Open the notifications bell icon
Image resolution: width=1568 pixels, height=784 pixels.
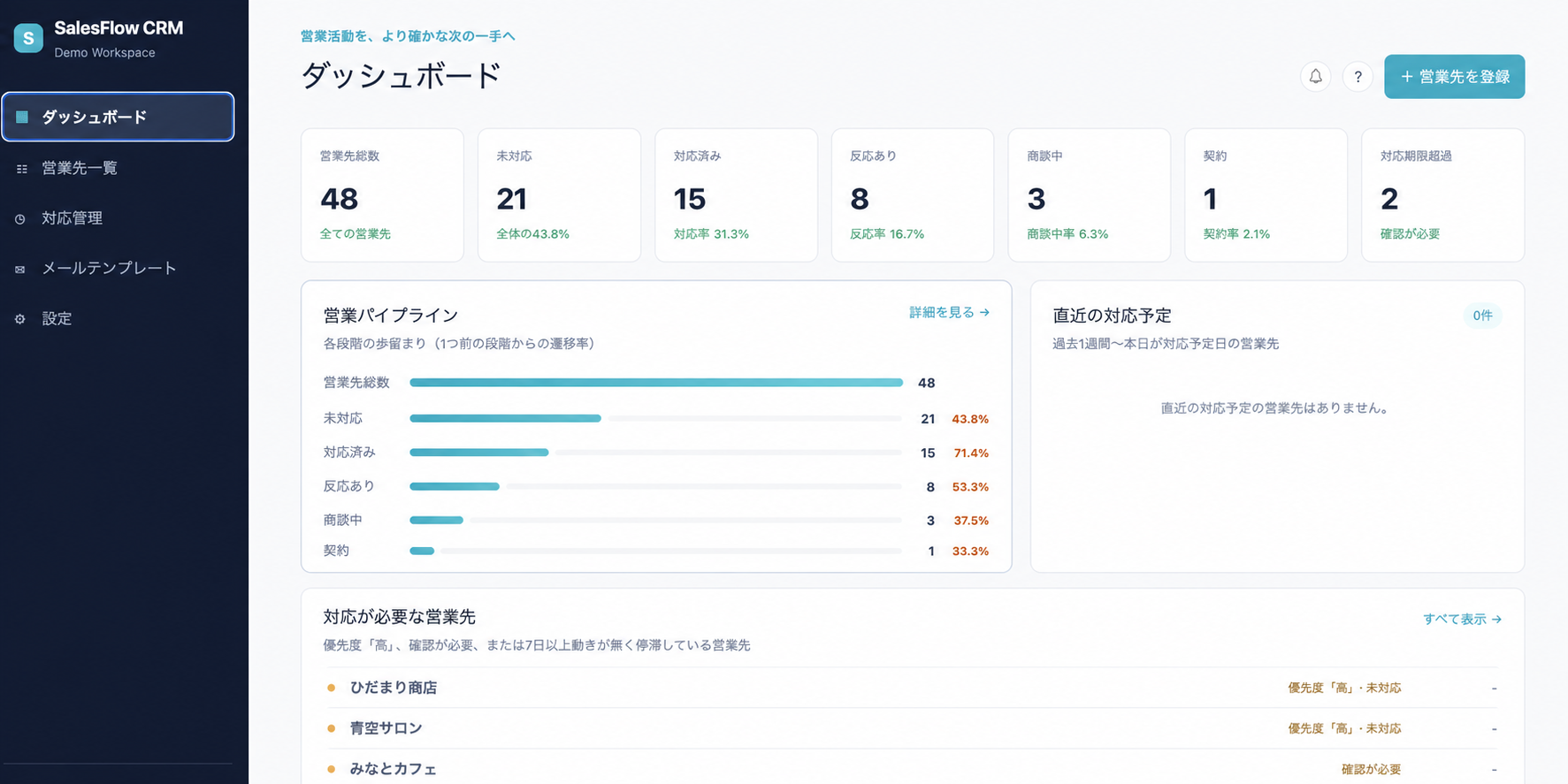[x=1315, y=77]
